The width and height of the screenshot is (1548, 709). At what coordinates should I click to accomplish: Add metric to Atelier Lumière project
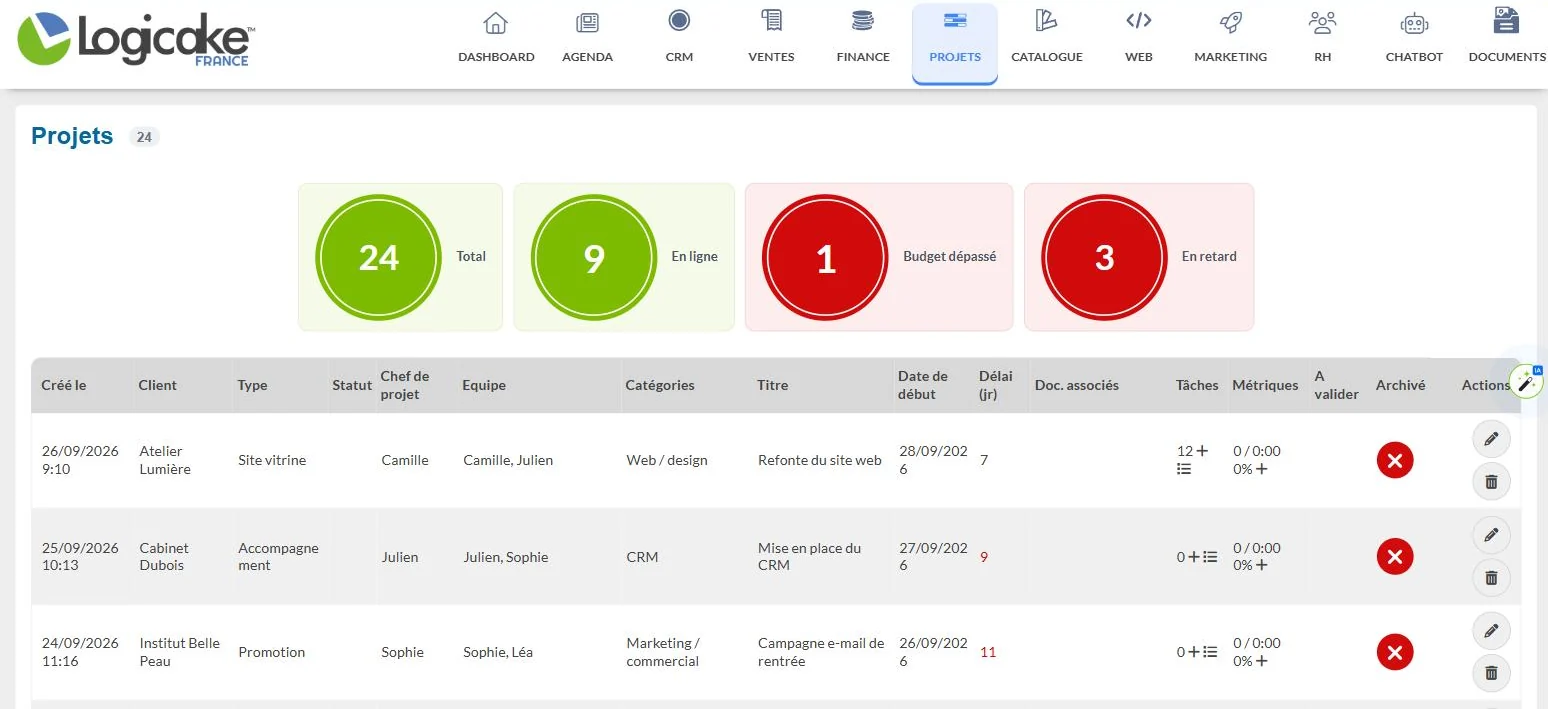[x=1262, y=469]
